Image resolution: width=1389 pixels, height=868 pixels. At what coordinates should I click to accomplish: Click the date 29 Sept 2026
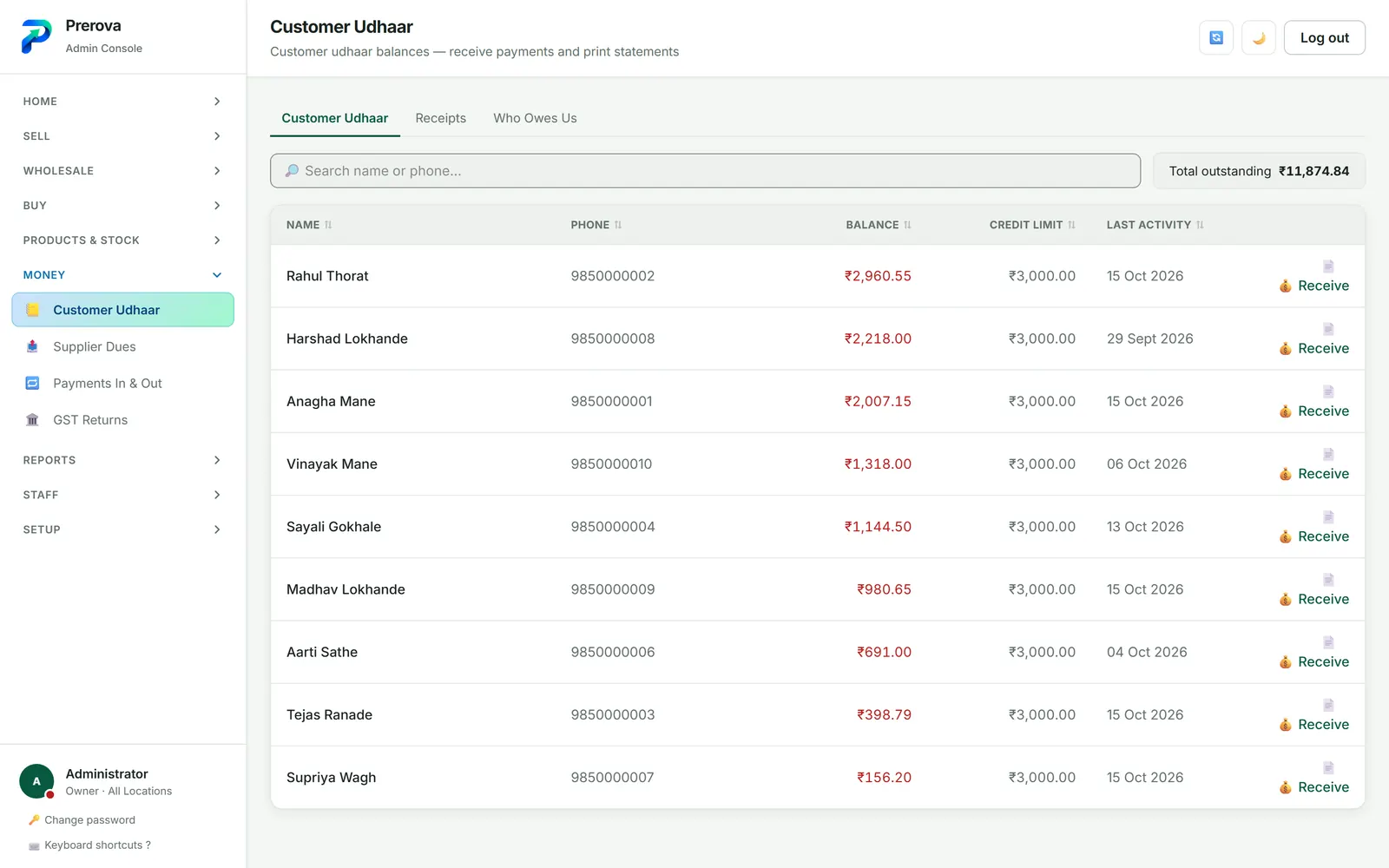click(x=1150, y=339)
